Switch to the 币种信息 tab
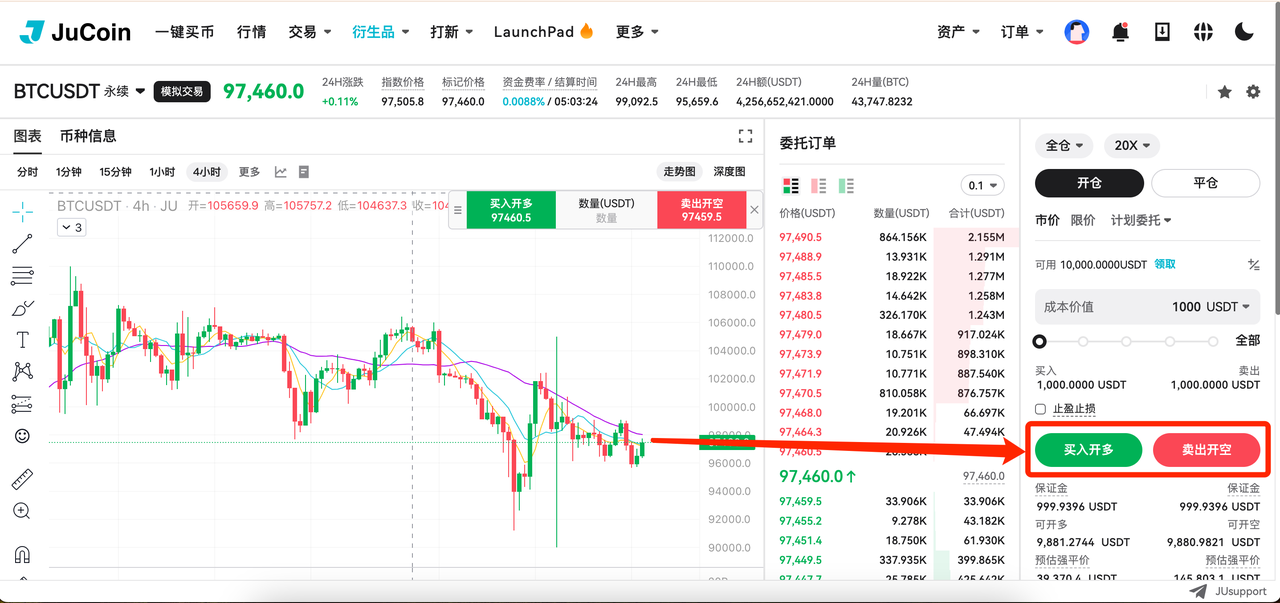The image size is (1280, 603). click(x=88, y=136)
